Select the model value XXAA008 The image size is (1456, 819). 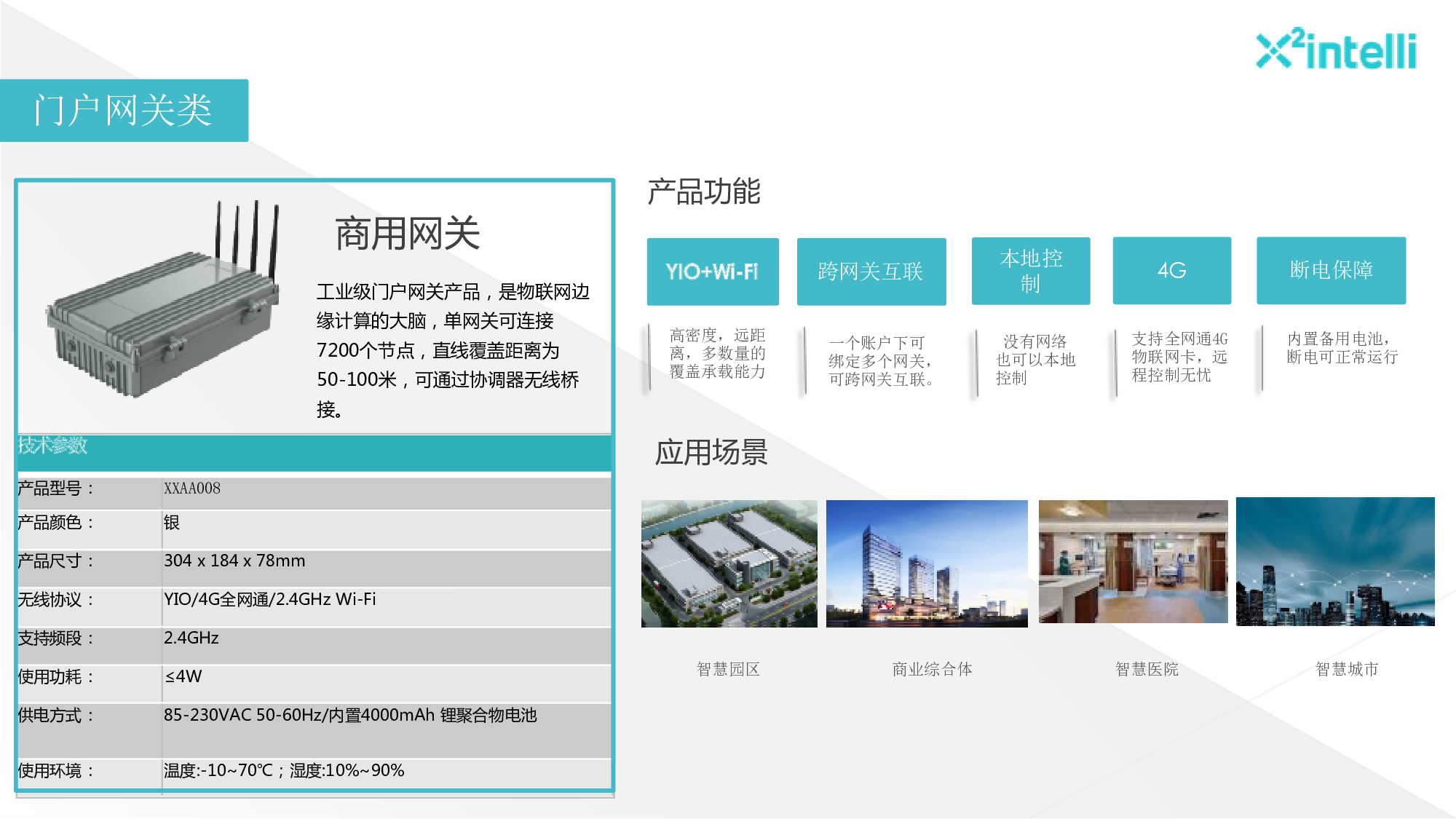tap(192, 488)
